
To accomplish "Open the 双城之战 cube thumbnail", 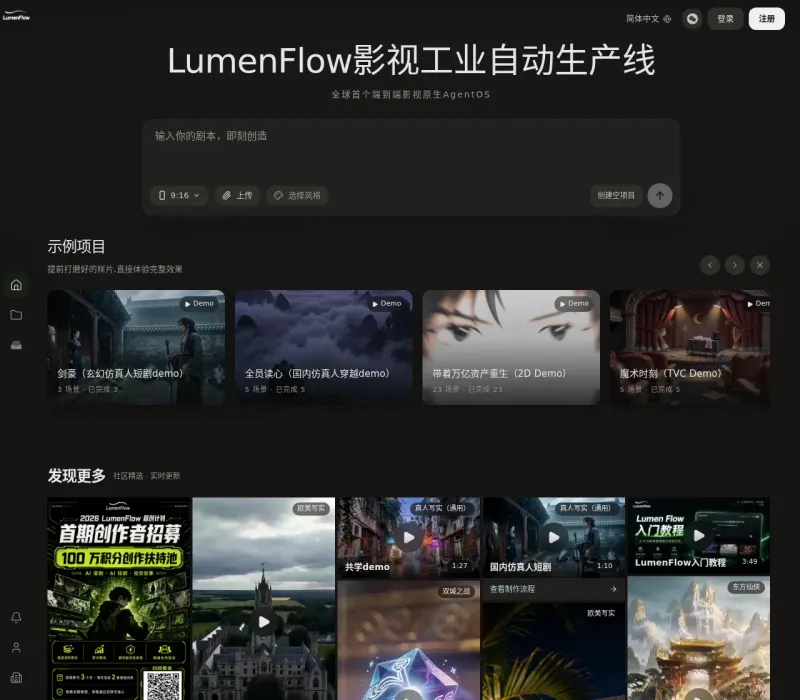I will pyautogui.click(x=409, y=640).
